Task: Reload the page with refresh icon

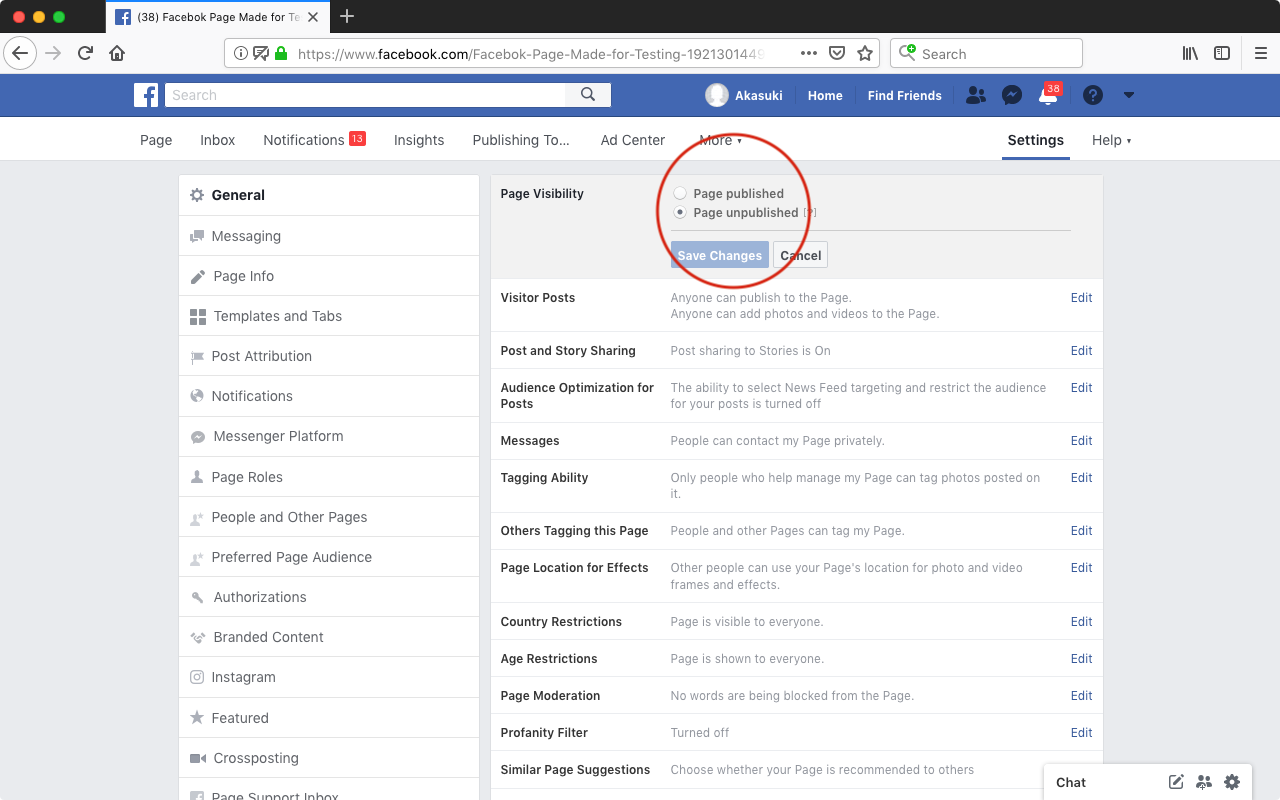Action: pos(86,53)
